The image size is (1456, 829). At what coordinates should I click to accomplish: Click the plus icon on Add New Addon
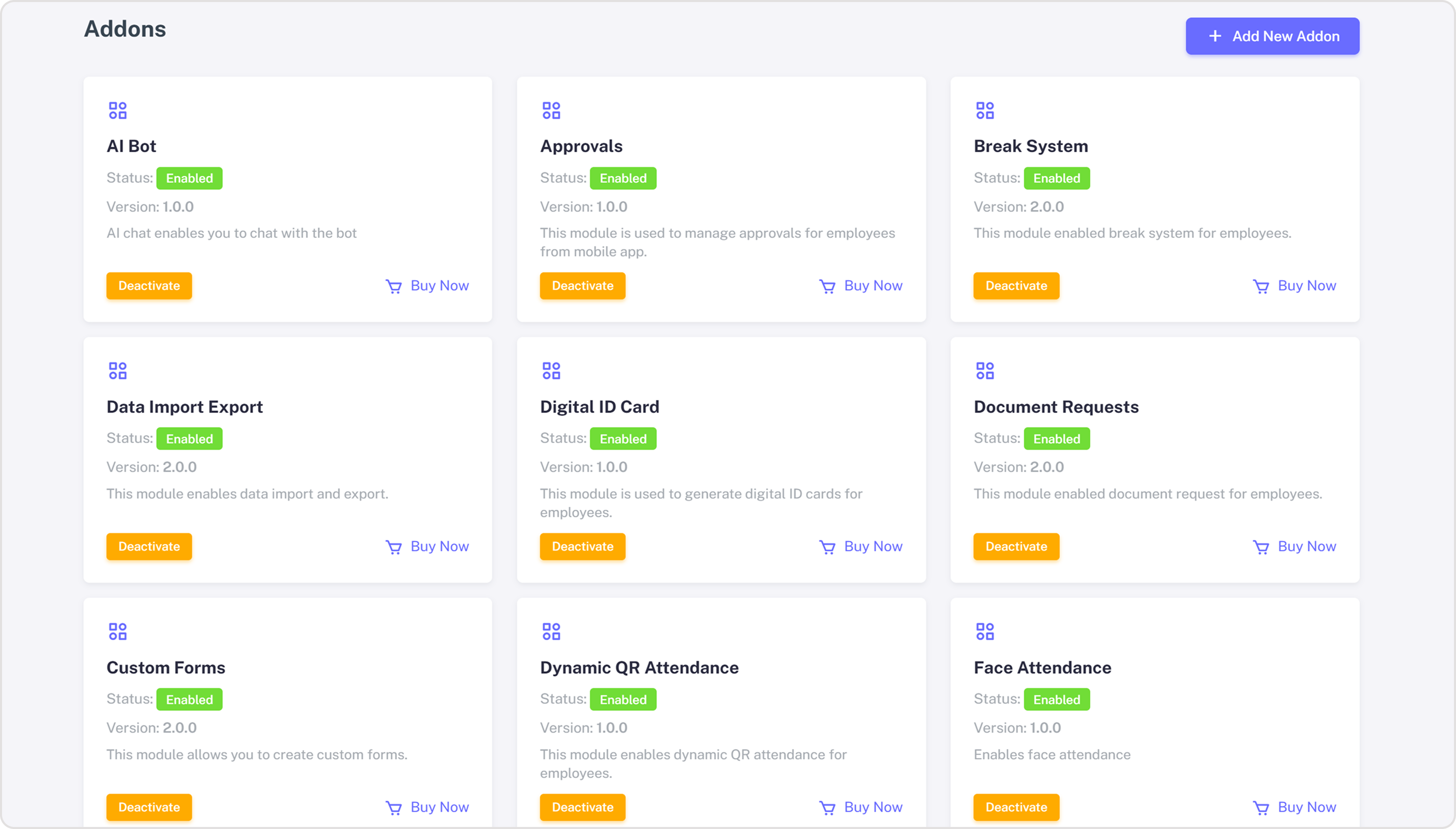pyautogui.click(x=1215, y=36)
